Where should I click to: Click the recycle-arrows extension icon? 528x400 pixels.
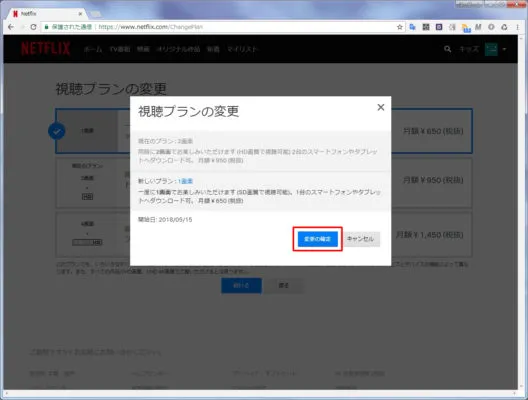[504, 27]
